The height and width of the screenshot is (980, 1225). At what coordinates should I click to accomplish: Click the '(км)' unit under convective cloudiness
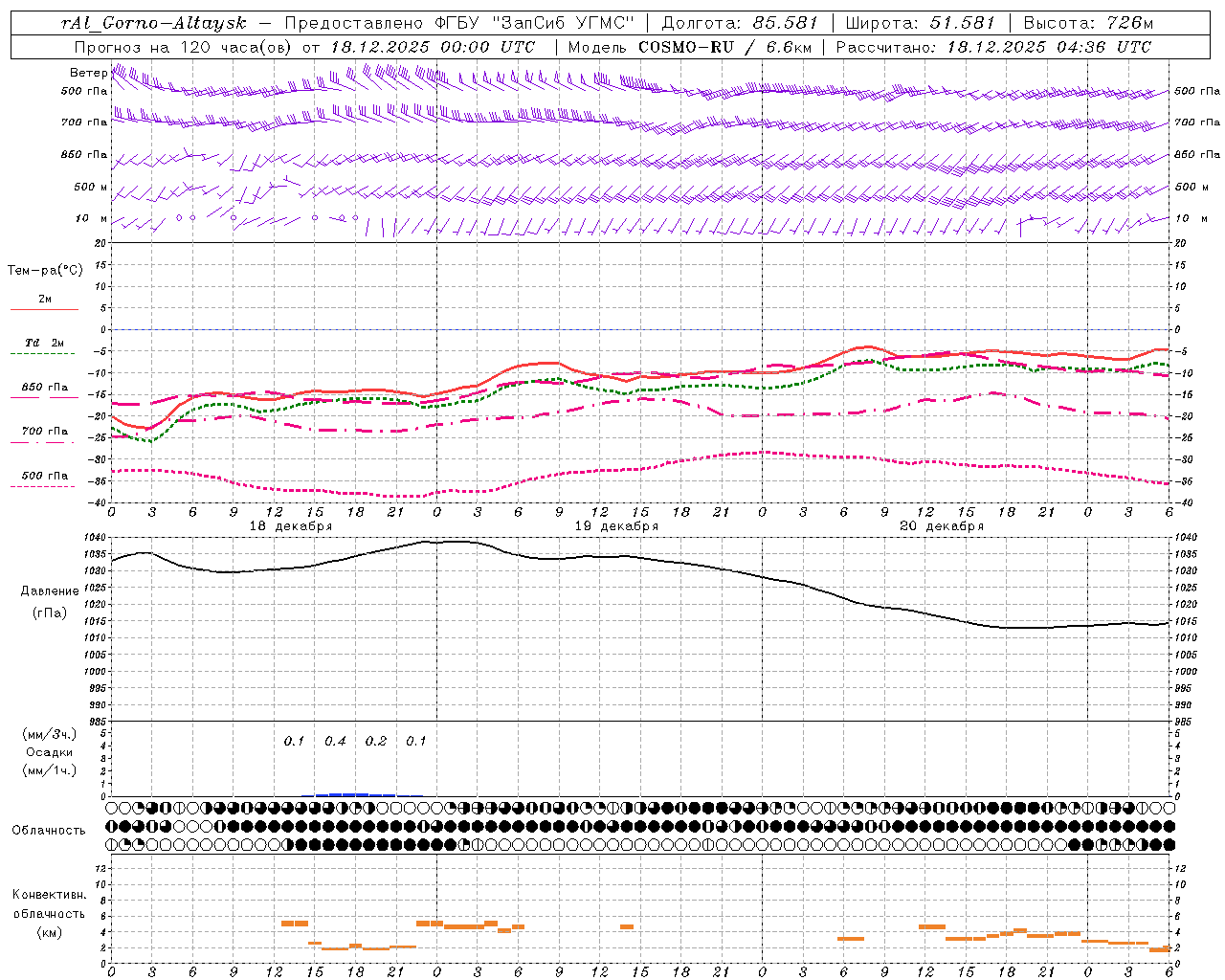coord(50,932)
